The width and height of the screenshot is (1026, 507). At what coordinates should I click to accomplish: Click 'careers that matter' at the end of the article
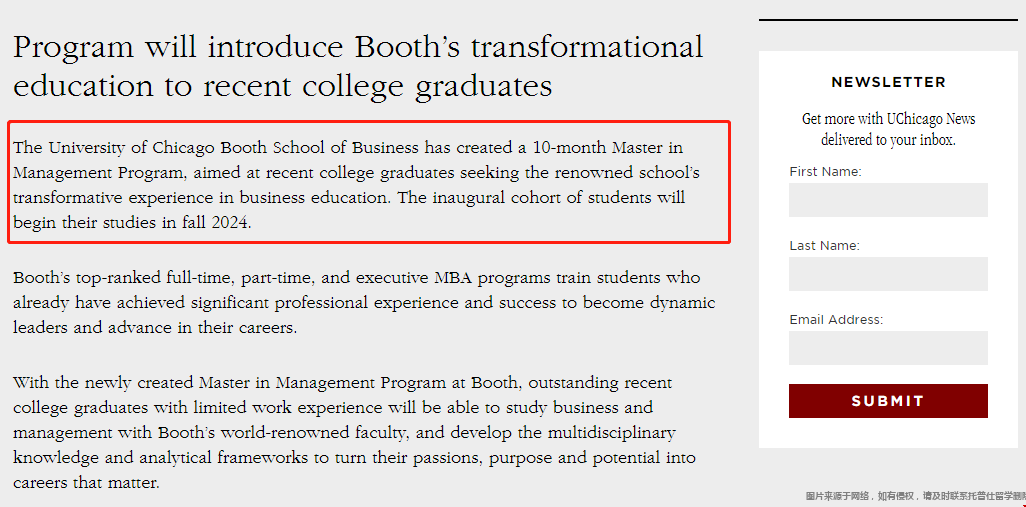(86, 484)
